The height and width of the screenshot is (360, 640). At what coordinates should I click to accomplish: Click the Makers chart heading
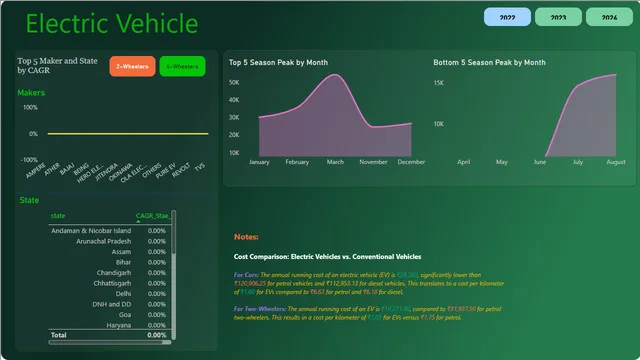coord(31,93)
